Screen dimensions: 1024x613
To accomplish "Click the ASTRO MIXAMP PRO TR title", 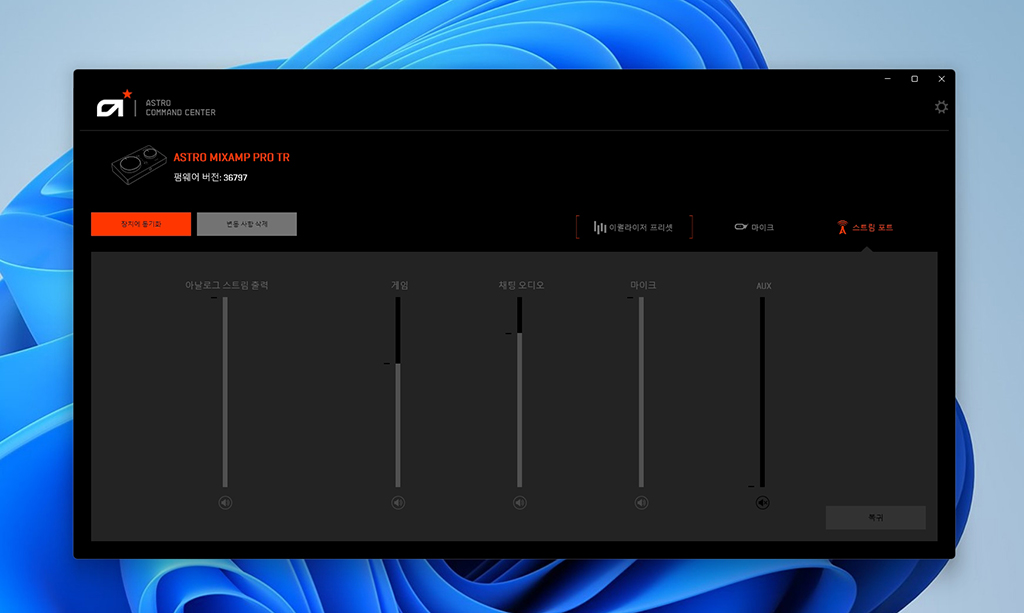I will (231, 157).
